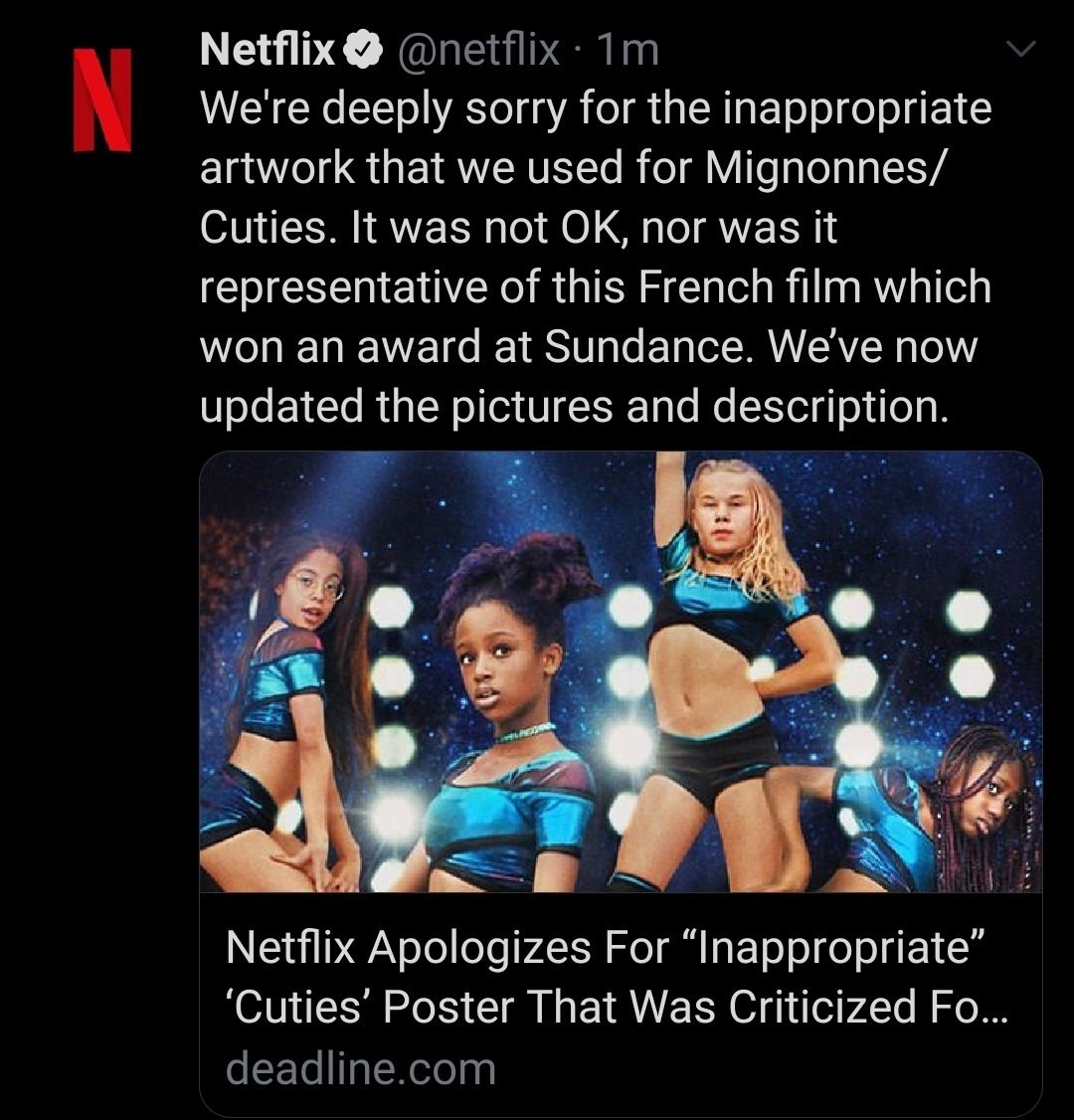Open the tweet via the 1m timestamp

[x=627, y=50]
